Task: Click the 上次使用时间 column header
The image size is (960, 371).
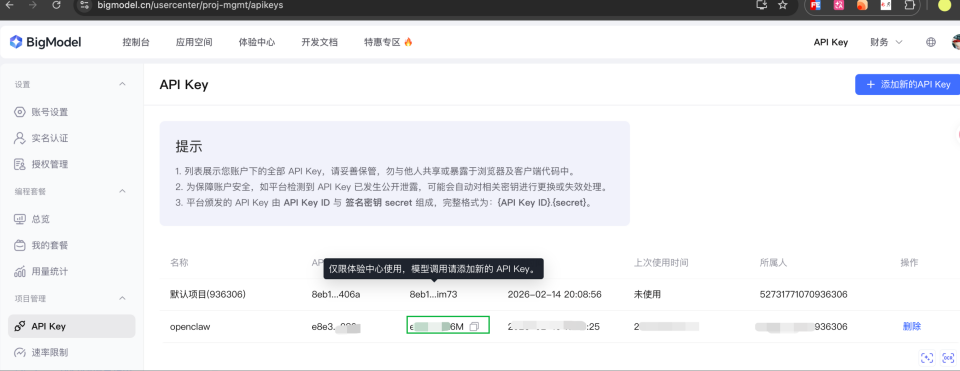Action: click(x=661, y=263)
